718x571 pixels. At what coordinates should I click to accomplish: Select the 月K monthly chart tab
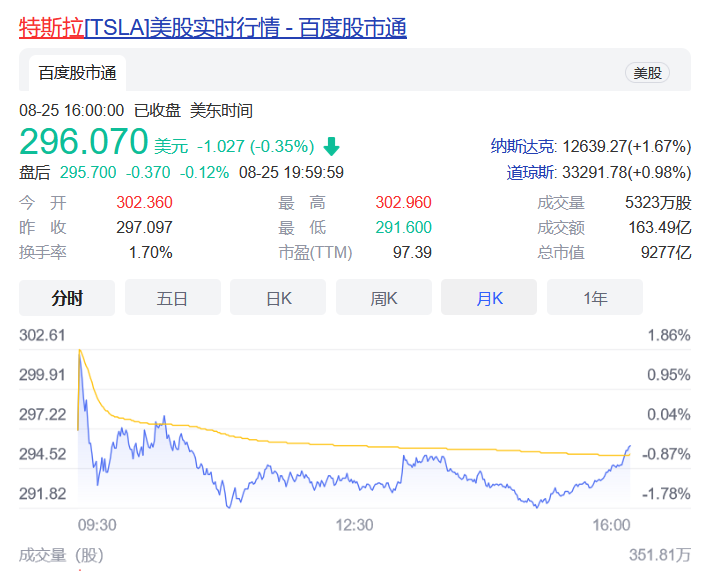click(x=489, y=297)
